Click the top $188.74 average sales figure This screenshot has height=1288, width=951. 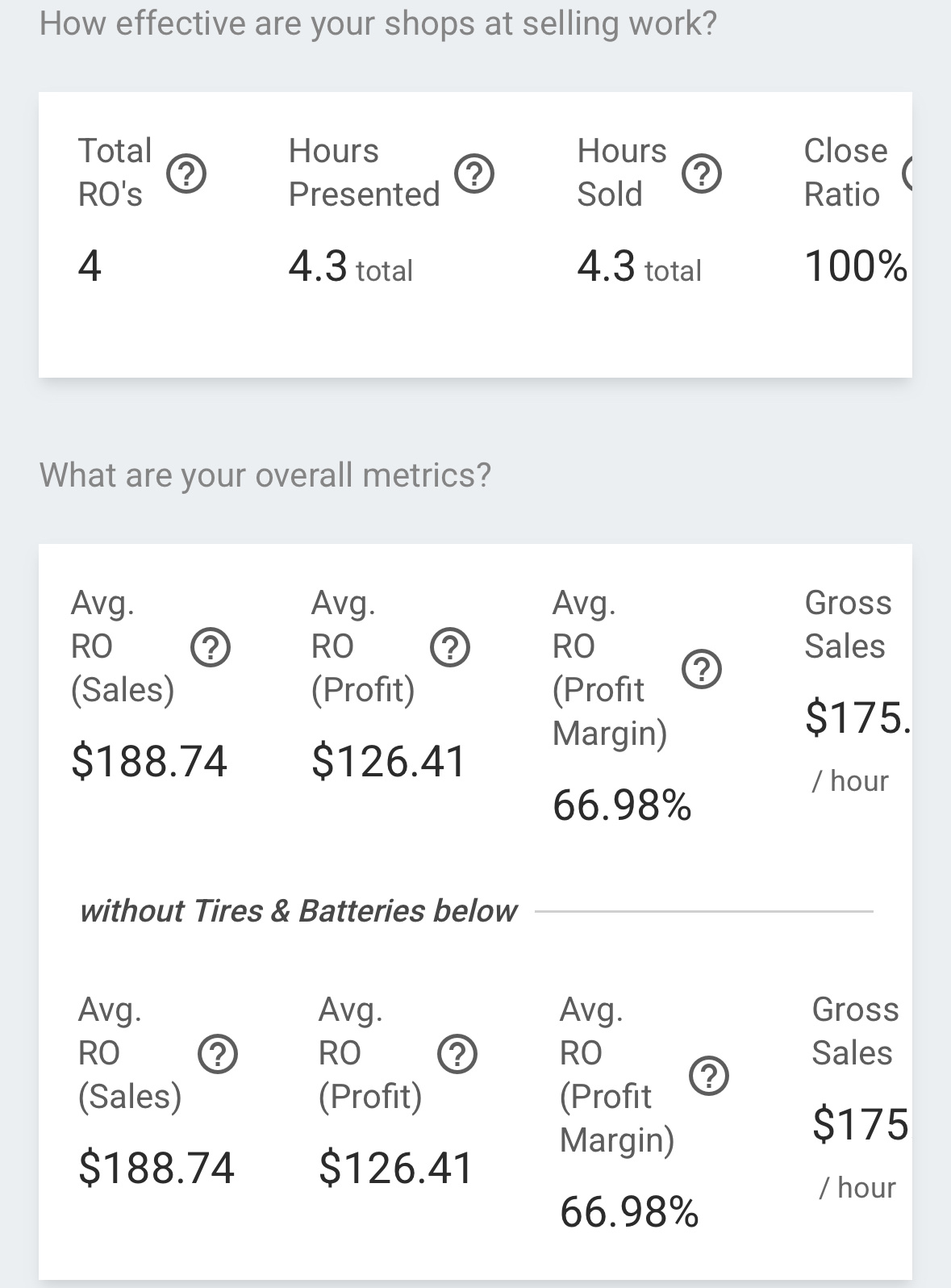coord(149,761)
